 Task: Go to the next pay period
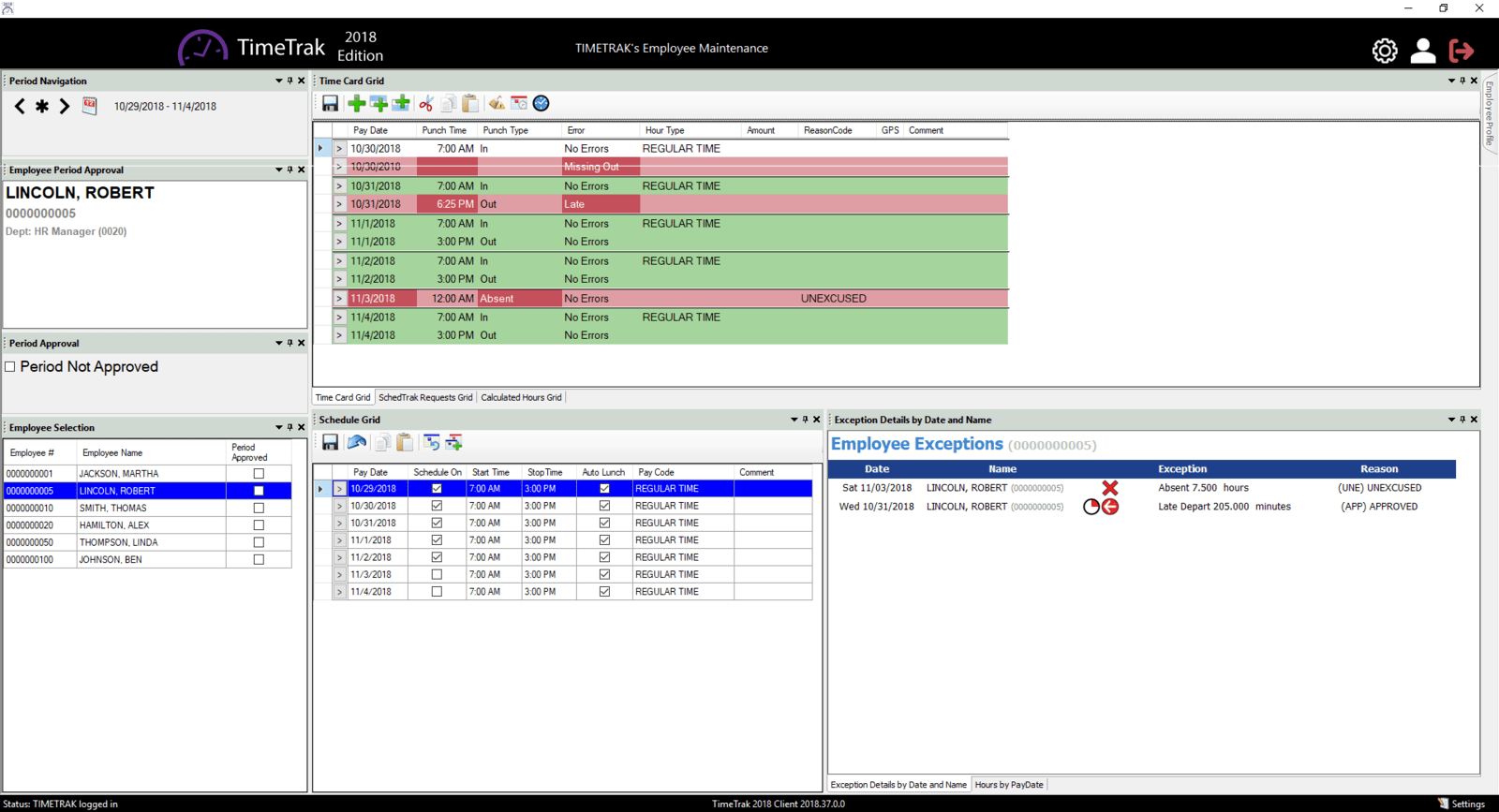[65, 107]
